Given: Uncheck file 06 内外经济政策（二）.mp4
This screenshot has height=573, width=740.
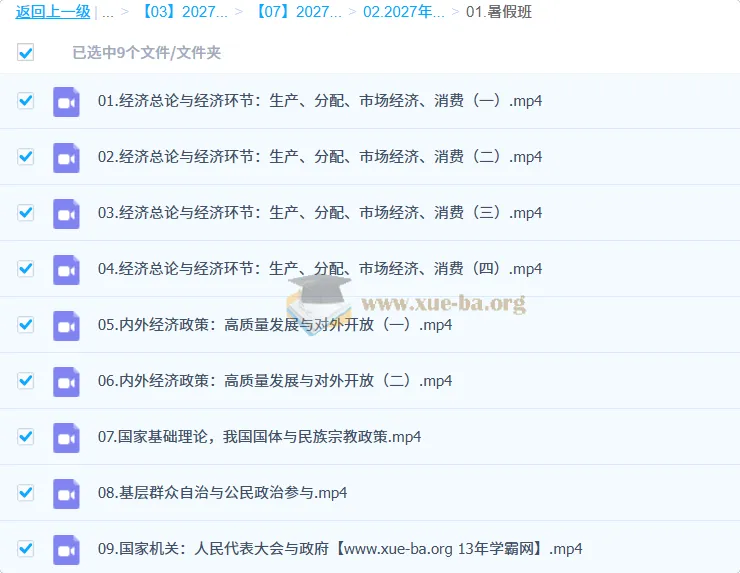Looking at the screenshot, I should [25, 380].
